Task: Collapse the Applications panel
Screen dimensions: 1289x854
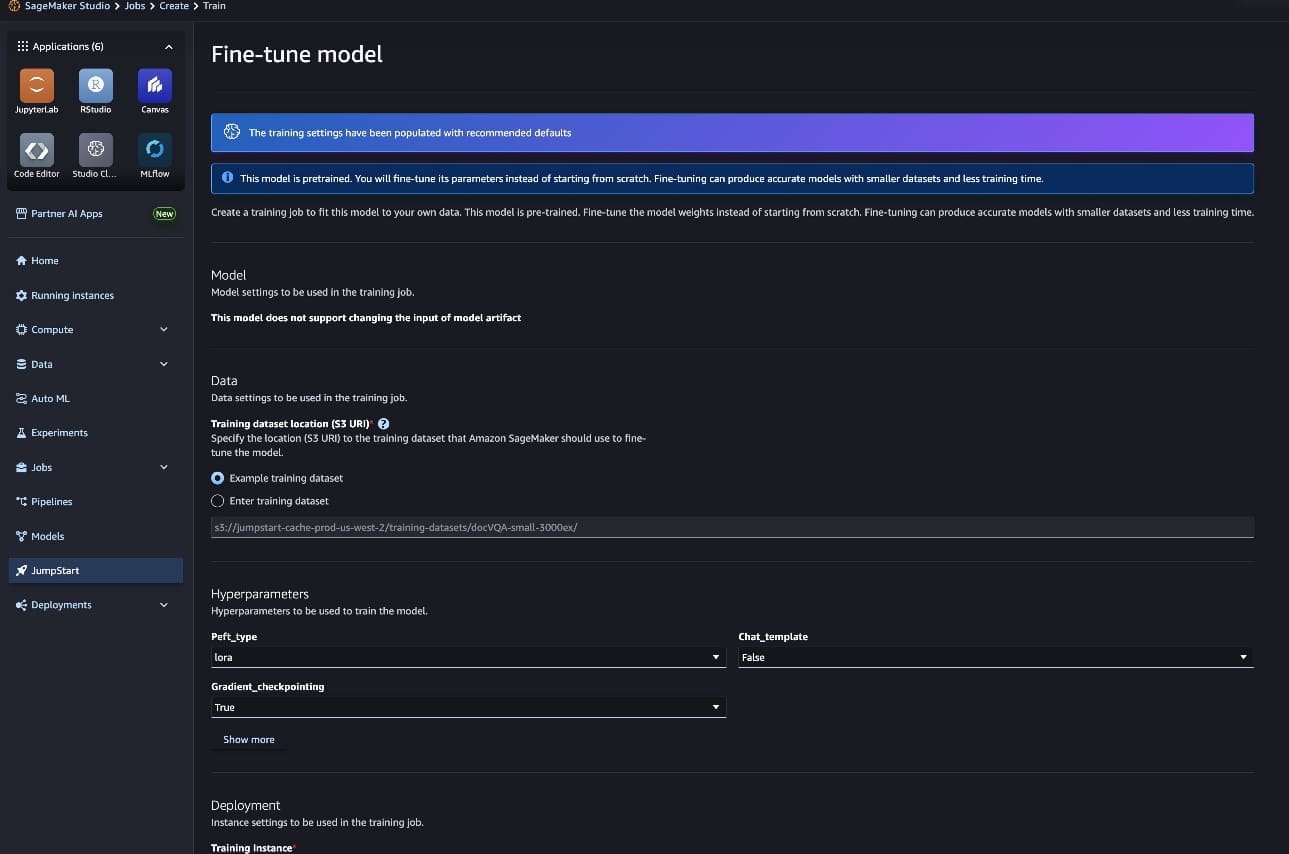Action: click(168, 47)
